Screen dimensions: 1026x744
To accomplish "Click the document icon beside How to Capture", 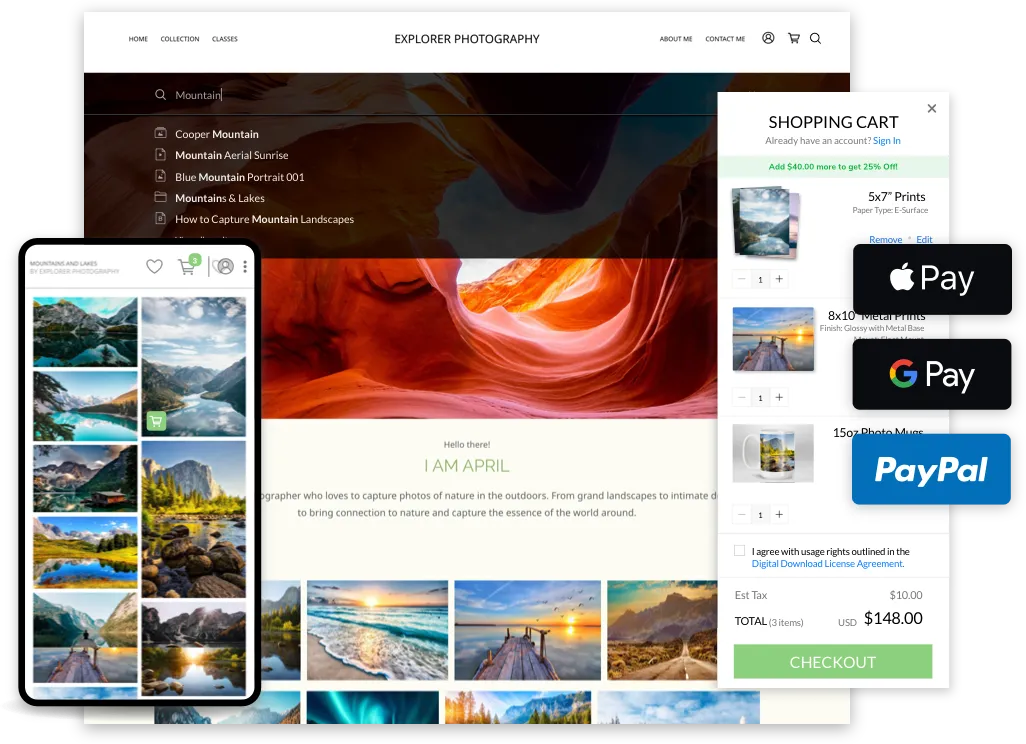I will click(160, 219).
